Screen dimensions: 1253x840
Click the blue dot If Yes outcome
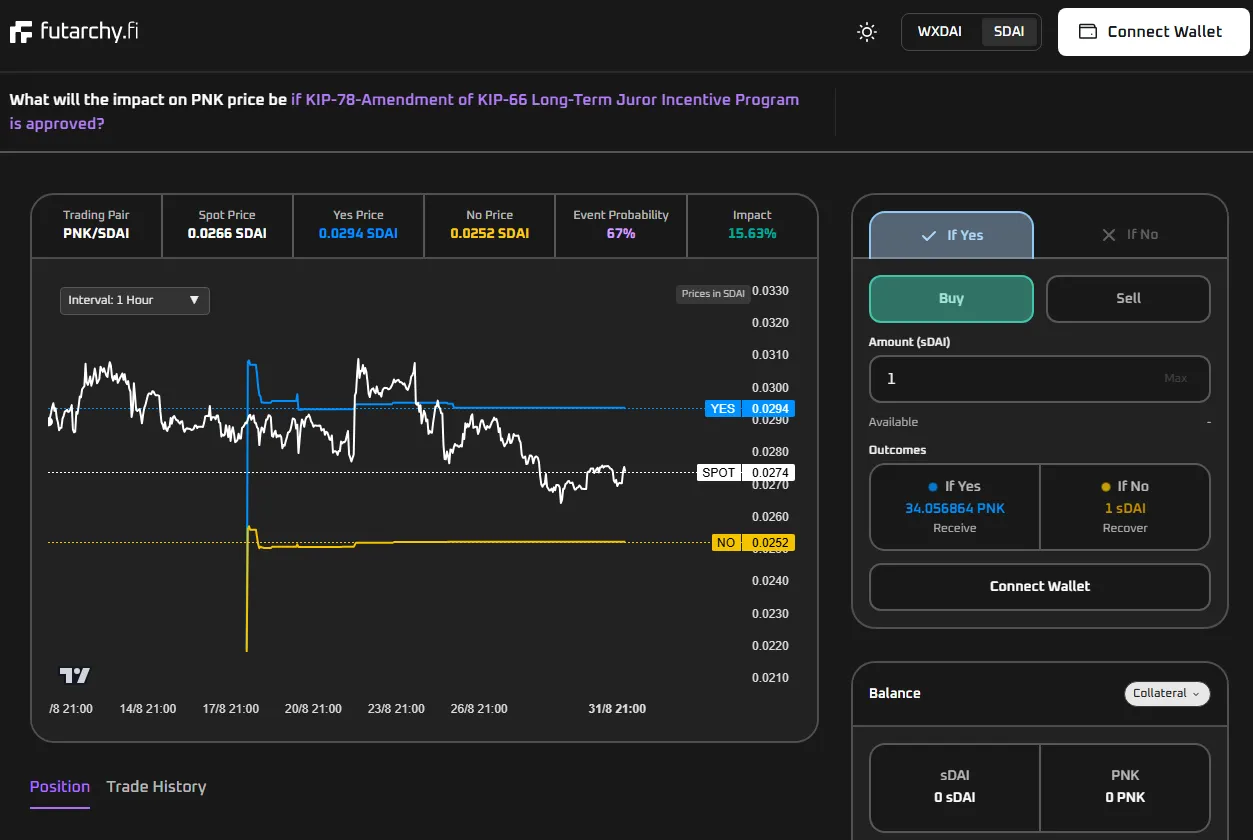point(933,487)
